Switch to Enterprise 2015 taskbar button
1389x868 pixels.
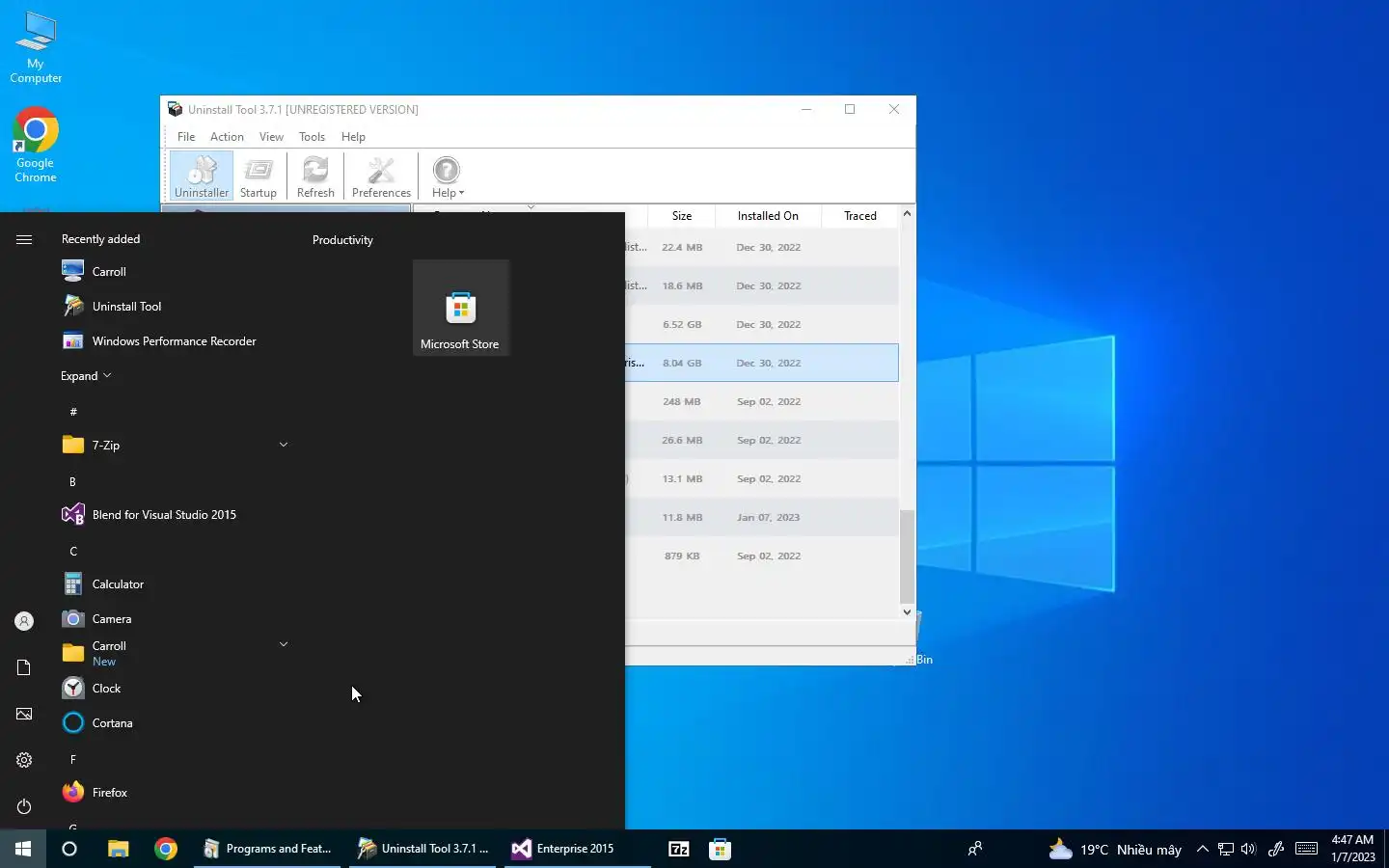(x=577, y=849)
